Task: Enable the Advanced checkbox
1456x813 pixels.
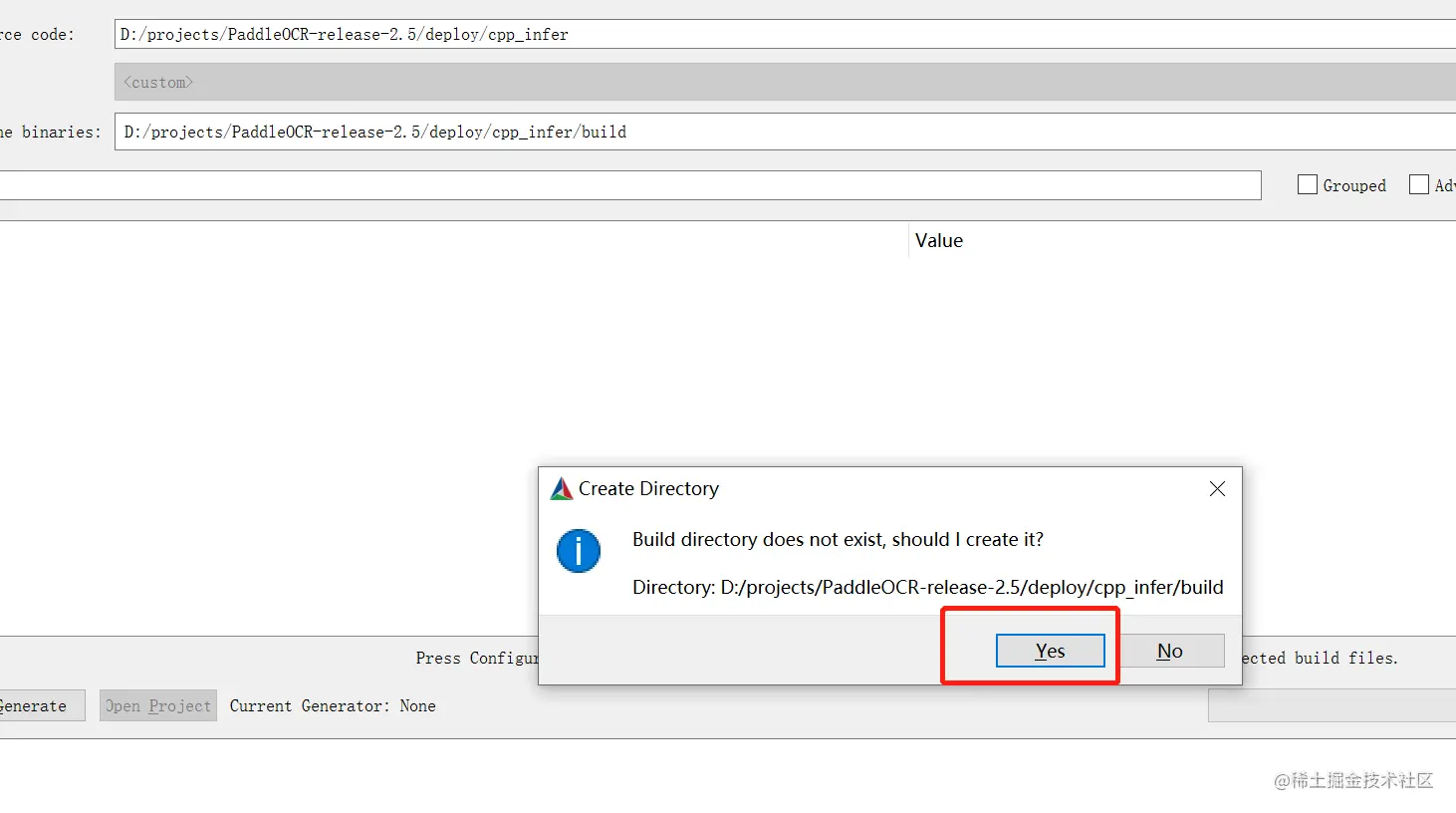Action: [x=1418, y=183]
